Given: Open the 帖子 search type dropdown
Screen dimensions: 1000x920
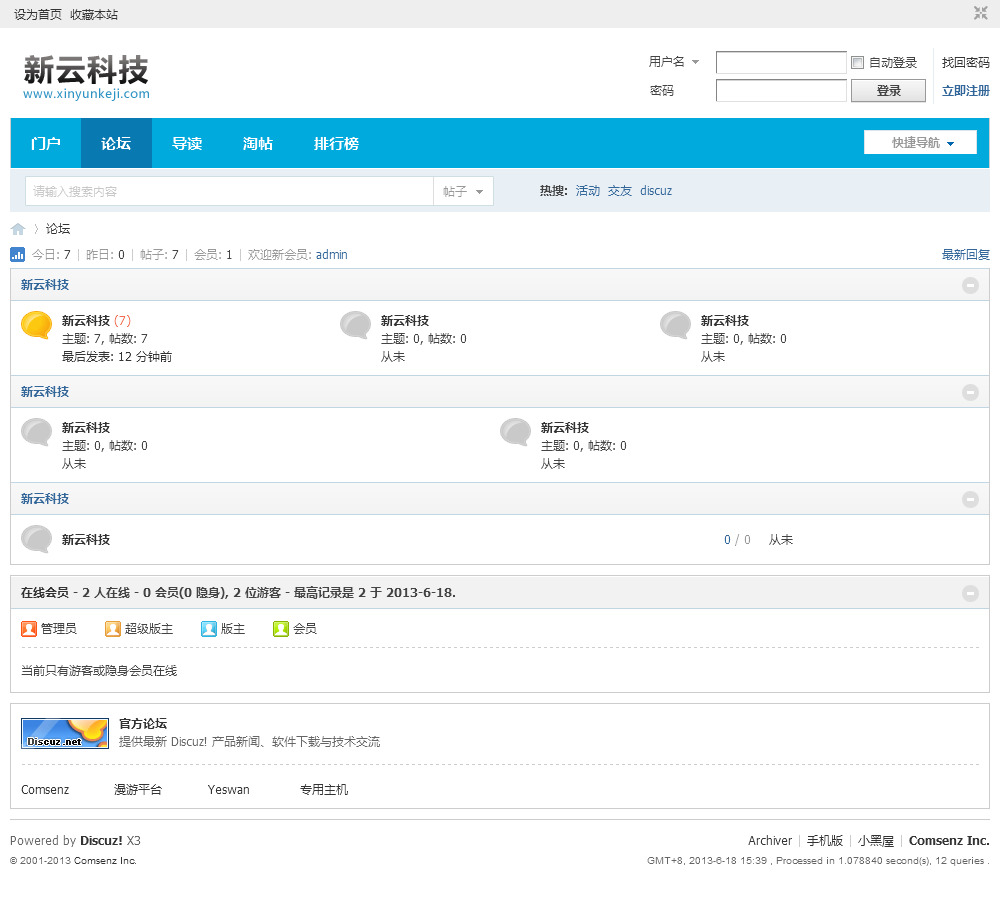Looking at the screenshot, I should (463, 191).
